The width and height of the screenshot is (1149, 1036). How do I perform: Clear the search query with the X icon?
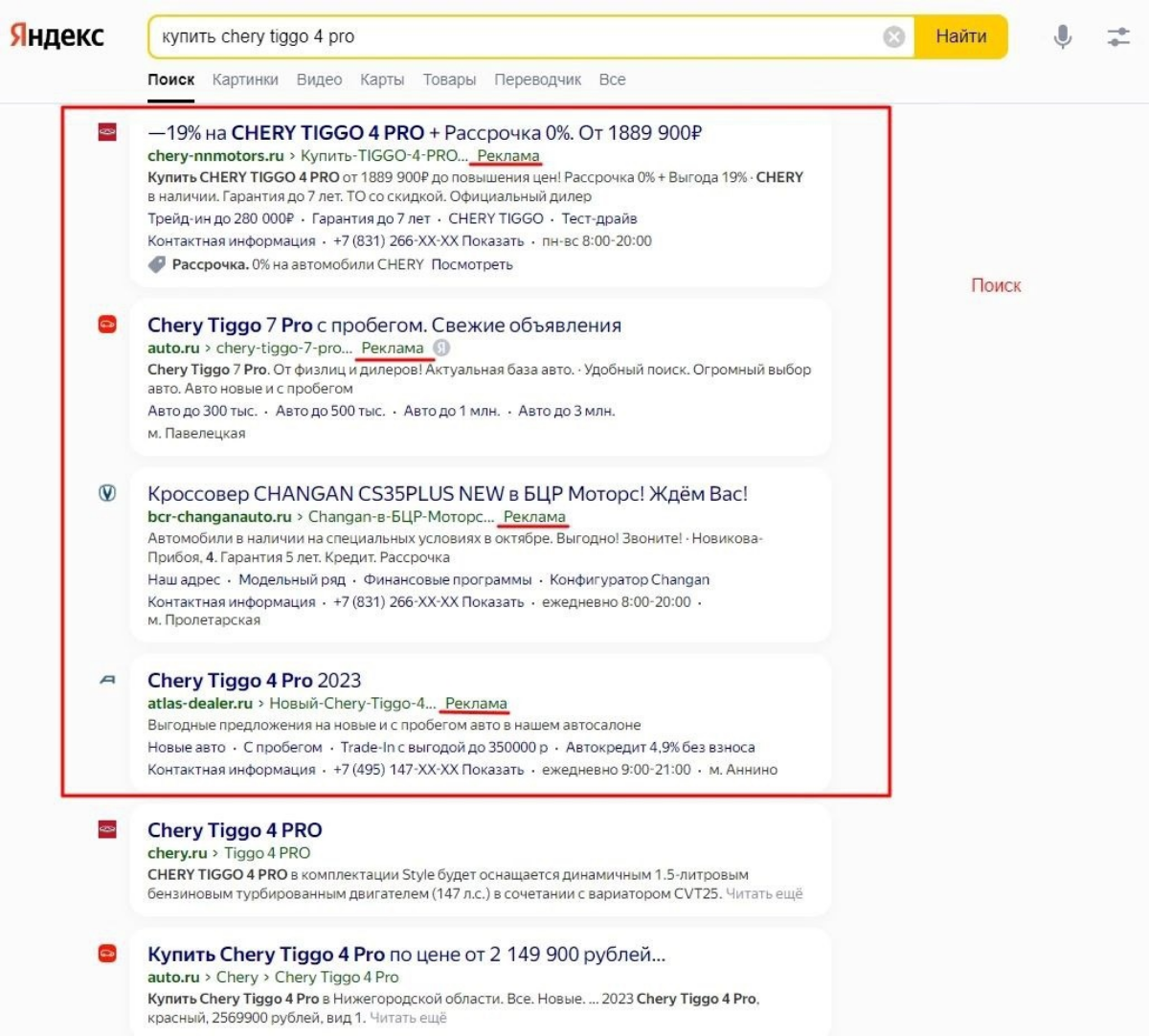click(x=893, y=36)
